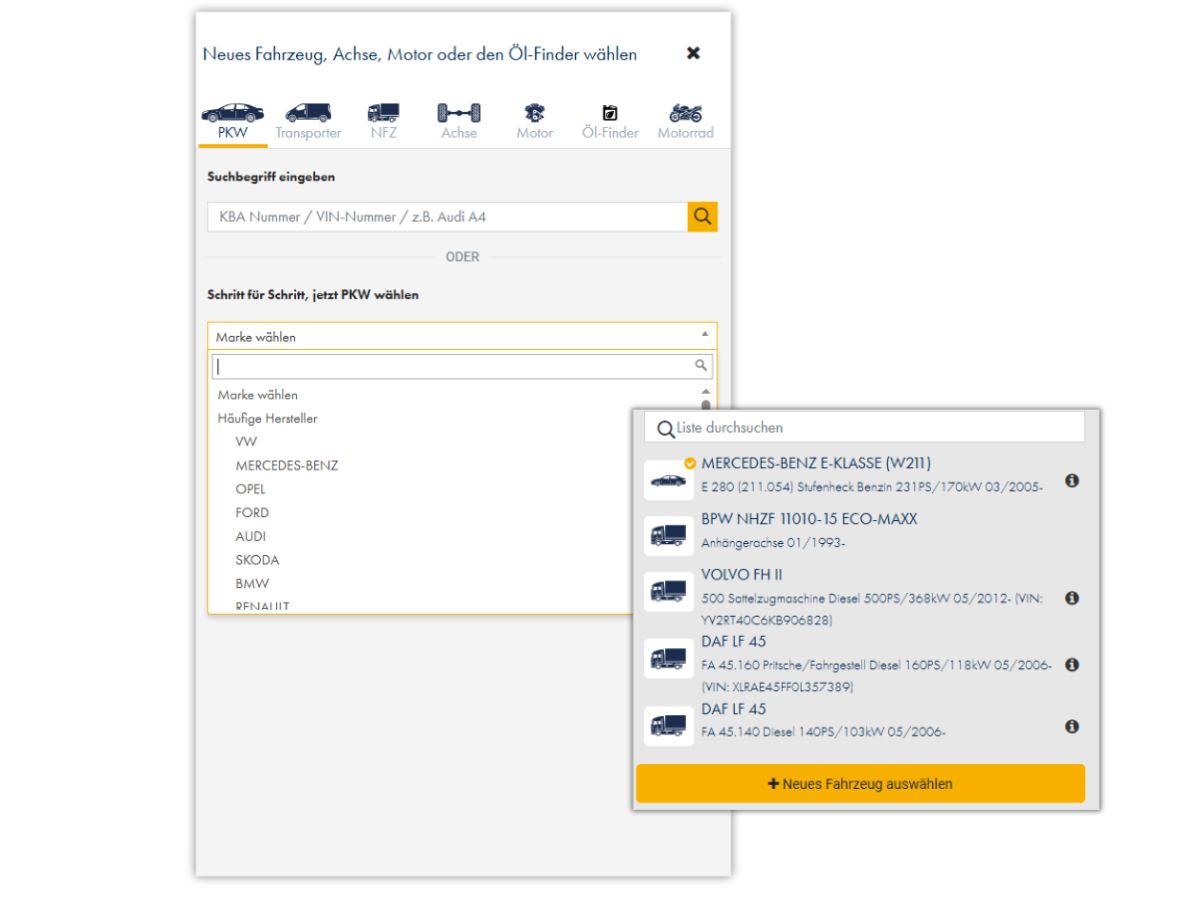Show info for Mercedes-Benz E-Klasse entry
Image resolution: width=1200 pixels, height=900 pixels.
point(1071,481)
